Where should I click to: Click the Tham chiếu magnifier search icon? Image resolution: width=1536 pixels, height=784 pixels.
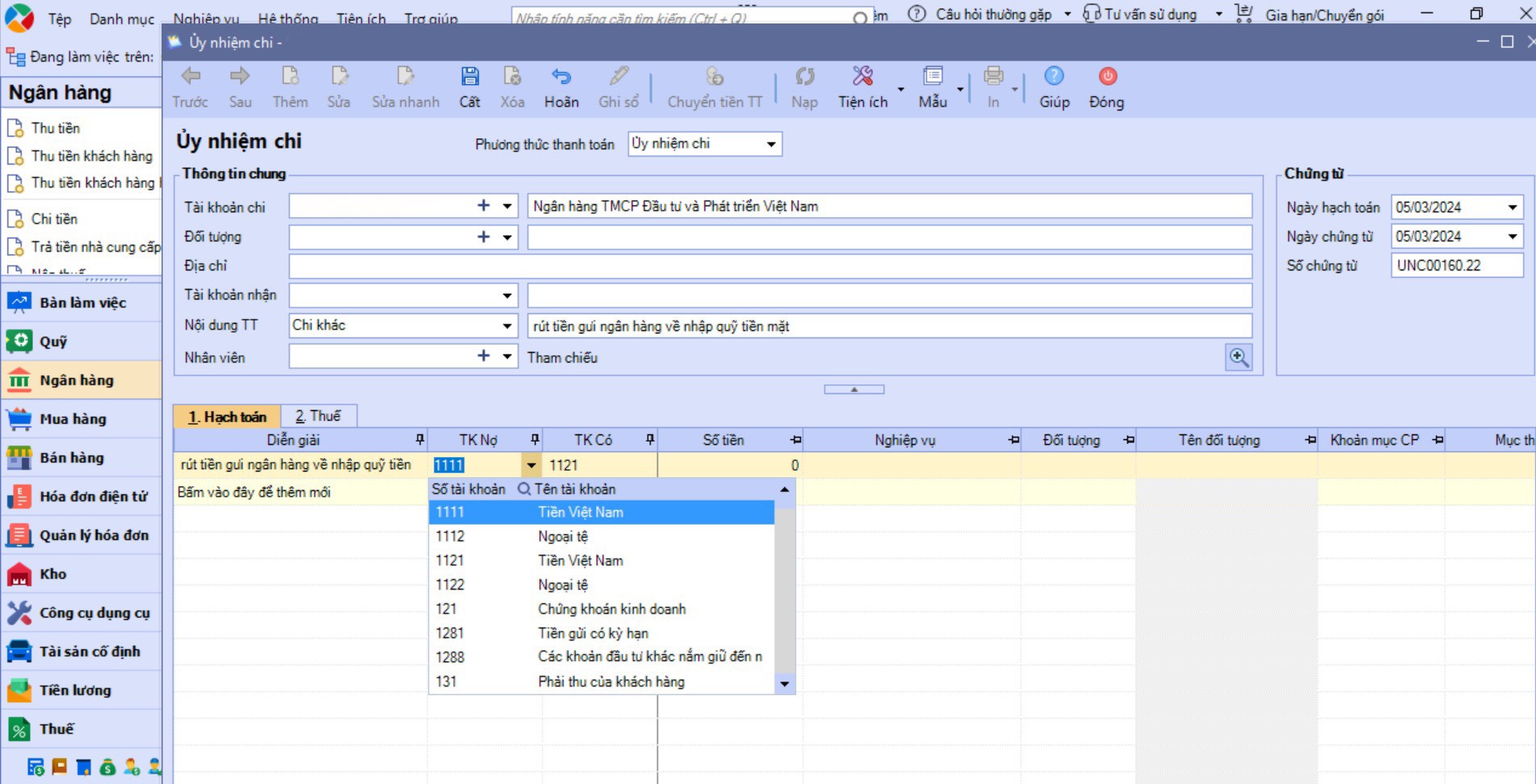tap(1238, 357)
